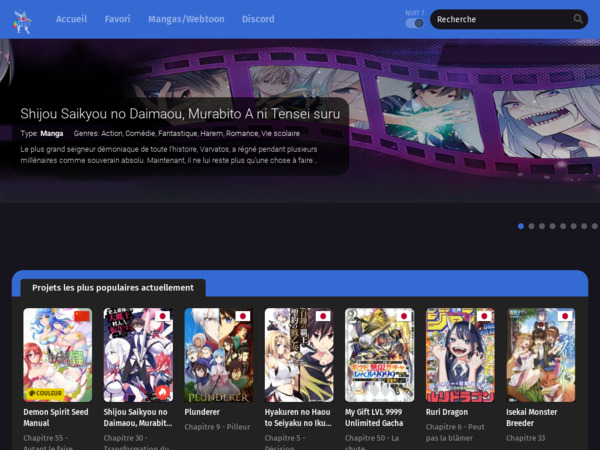
Task: Open Chapitre 50 of My Gift LVL
Action: pos(372,442)
